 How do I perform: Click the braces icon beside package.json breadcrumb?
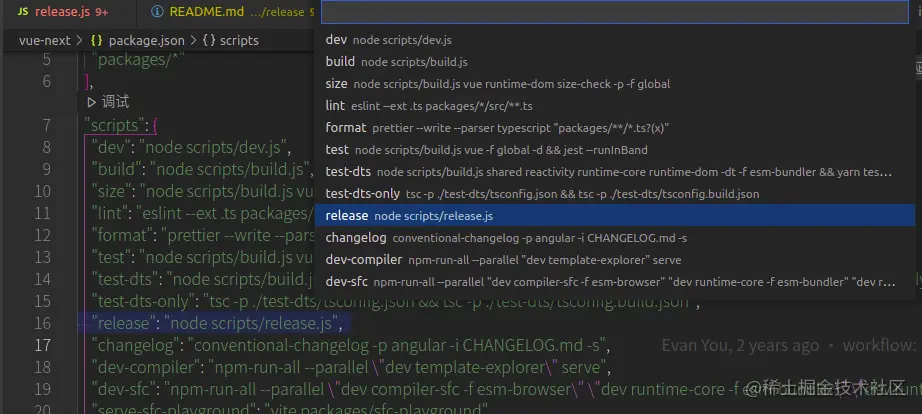pyautogui.click(x=97, y=41)
